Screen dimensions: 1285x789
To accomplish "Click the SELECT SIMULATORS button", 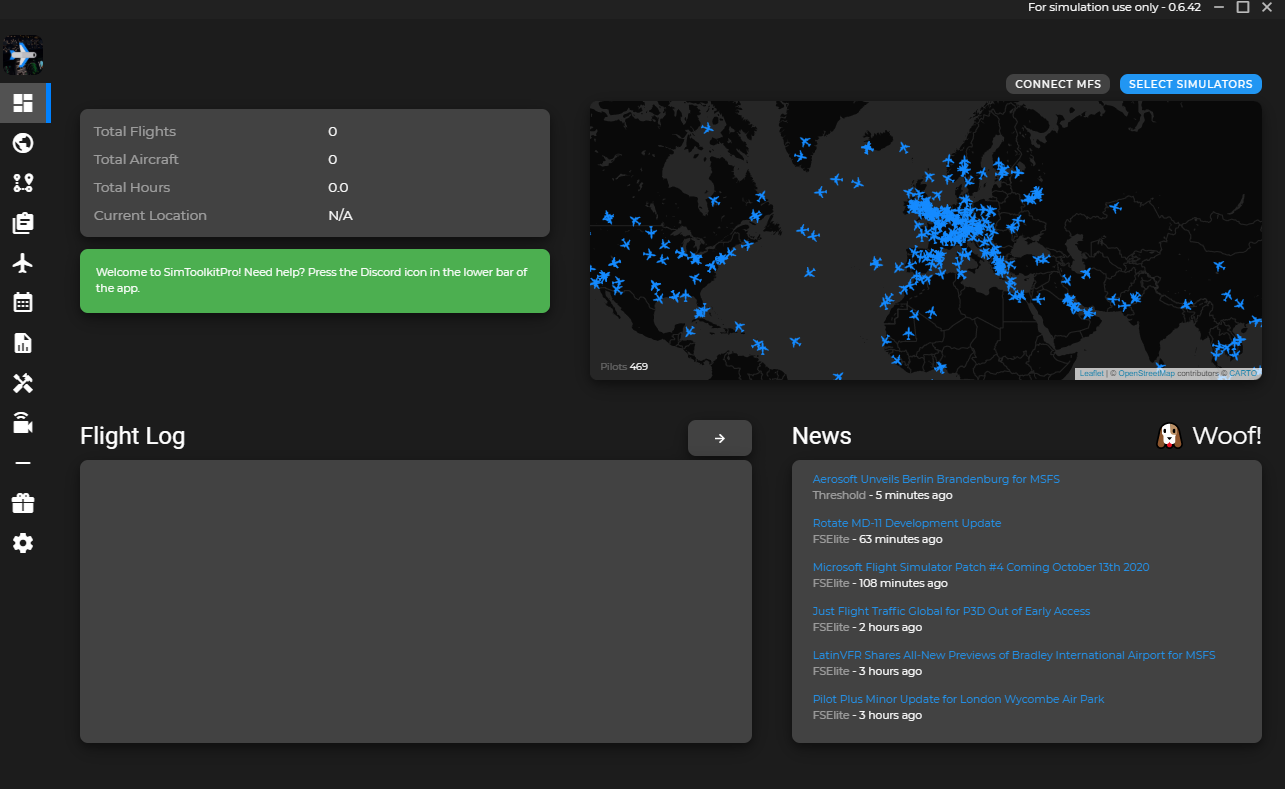I will (1190, 84).
